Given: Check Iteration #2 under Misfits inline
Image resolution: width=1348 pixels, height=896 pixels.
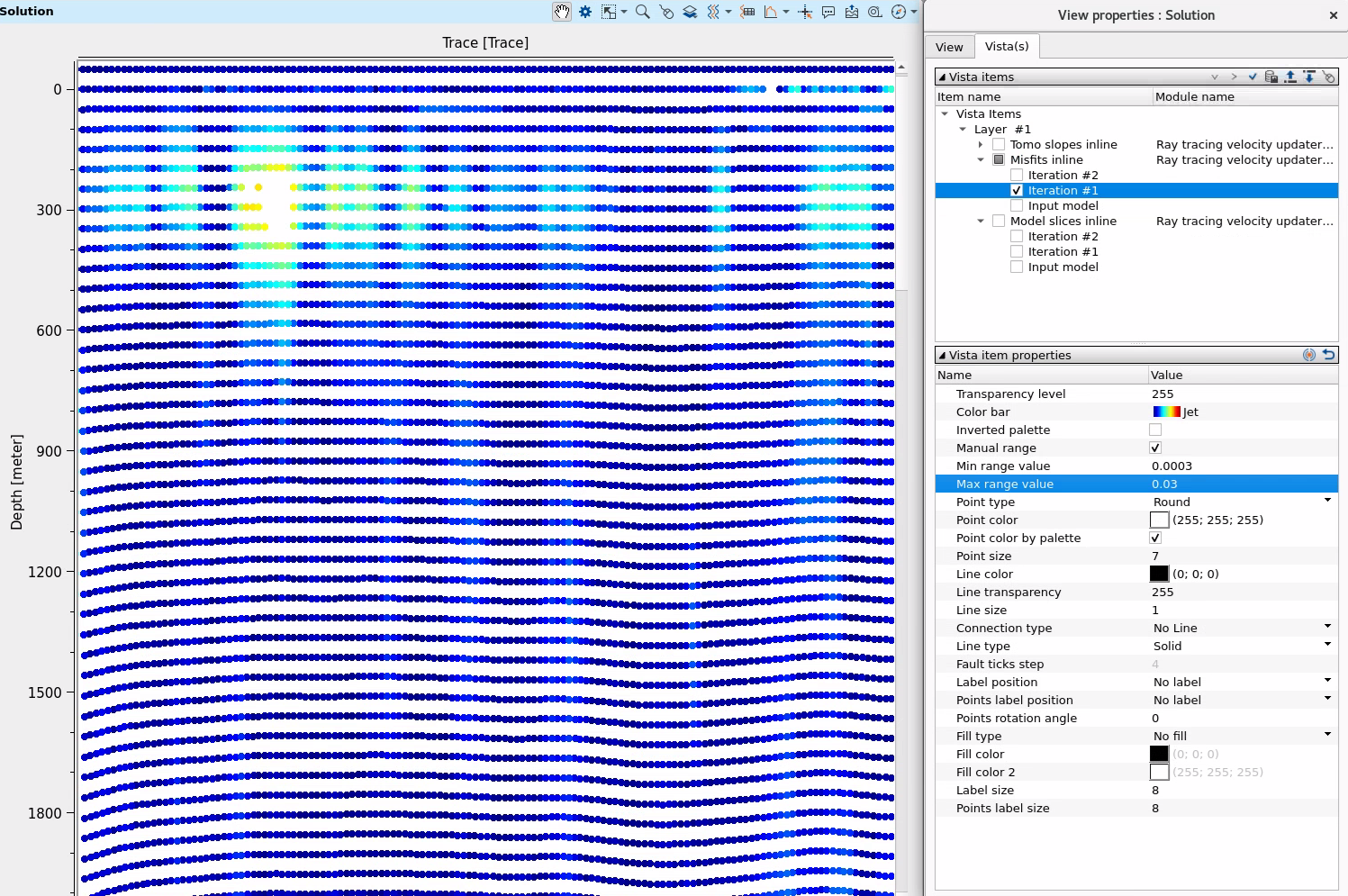Looking at the screenshot, I should pos(1017,175).
